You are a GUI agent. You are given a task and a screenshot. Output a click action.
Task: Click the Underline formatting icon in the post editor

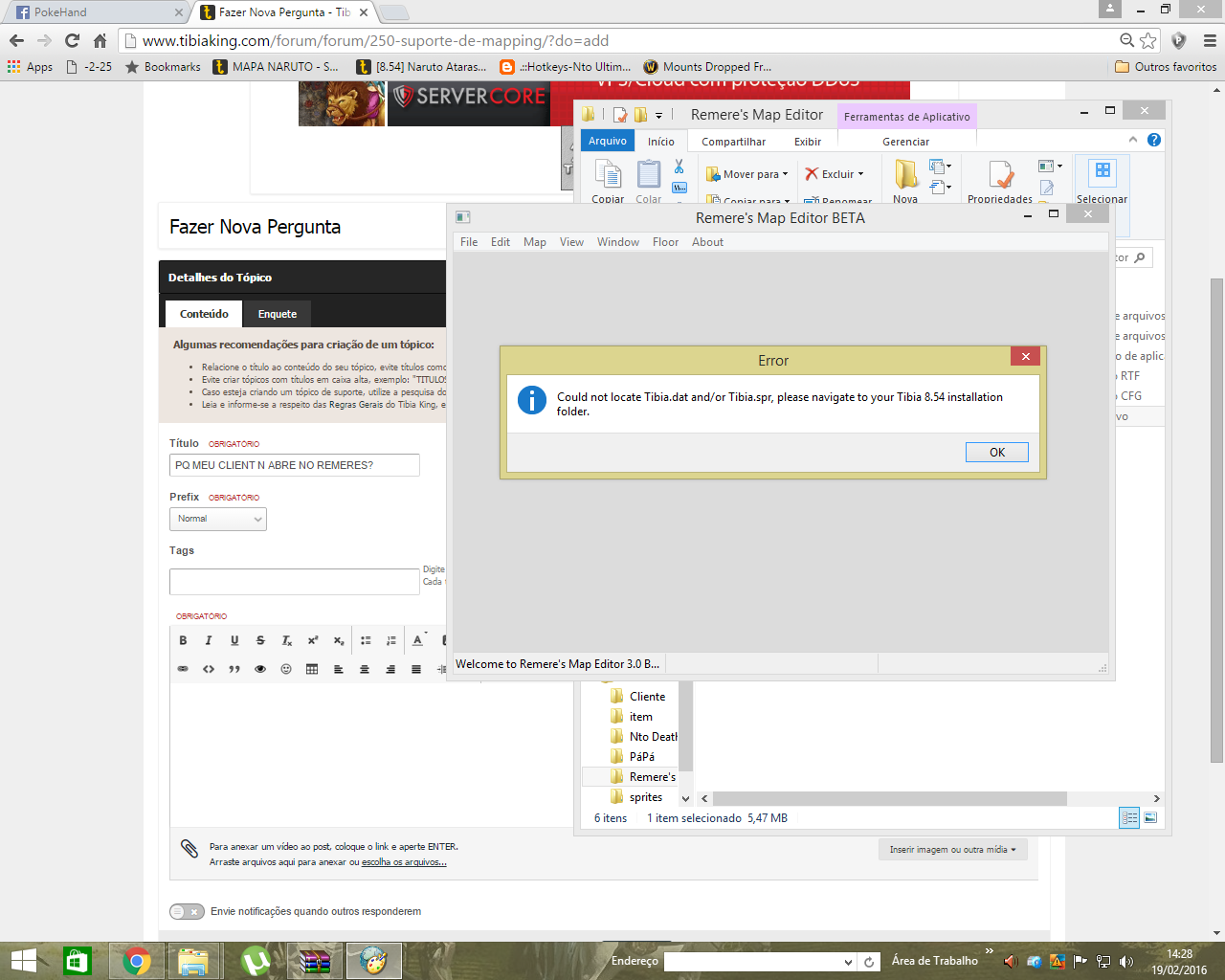234,640
